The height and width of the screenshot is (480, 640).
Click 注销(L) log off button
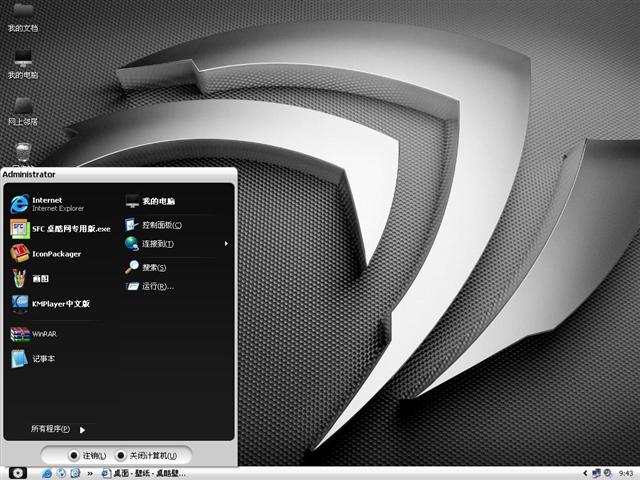click(x=88, y=455)
